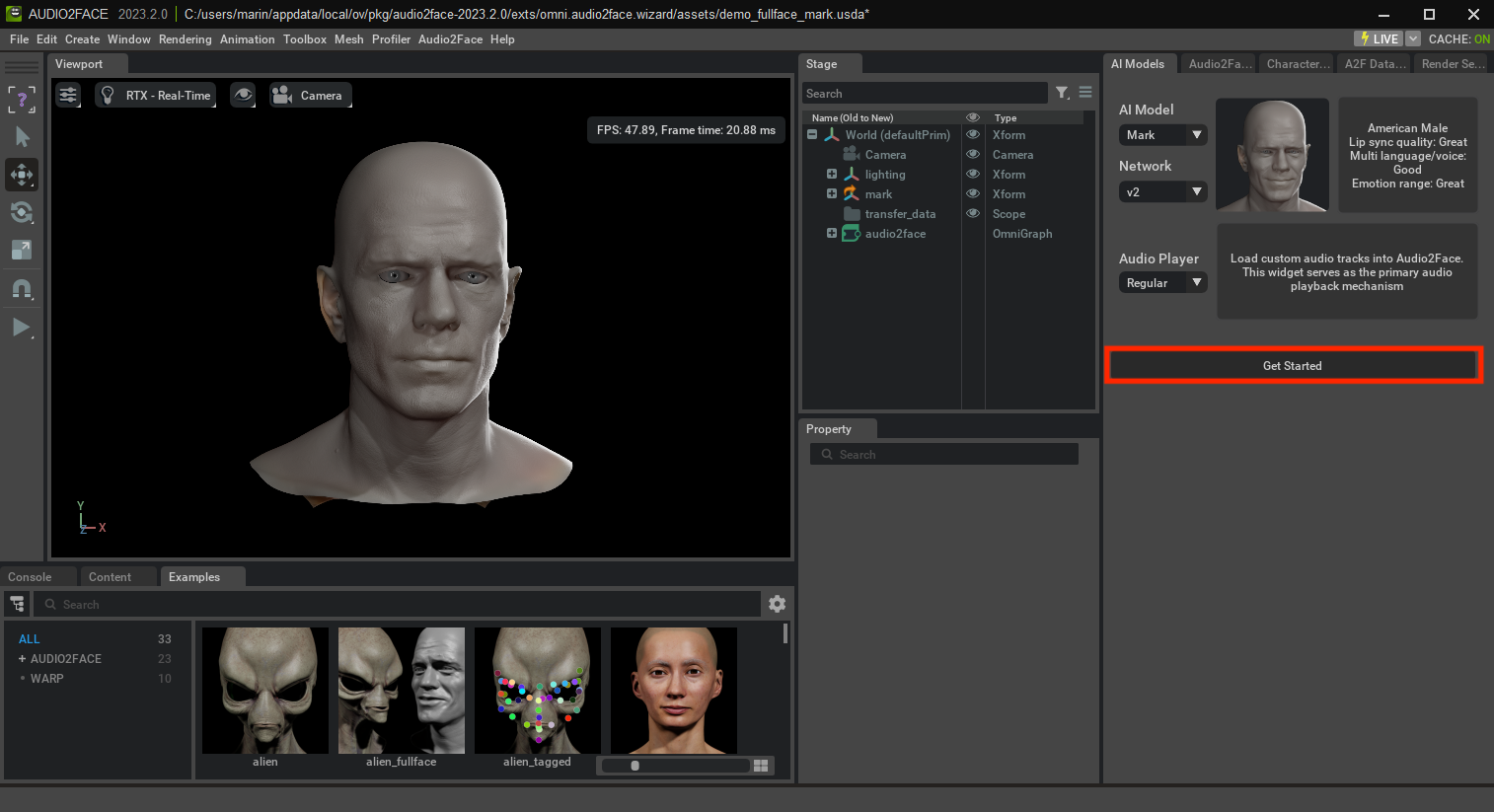Select the Move tool in left toolbar

click(x=22, y=175)
